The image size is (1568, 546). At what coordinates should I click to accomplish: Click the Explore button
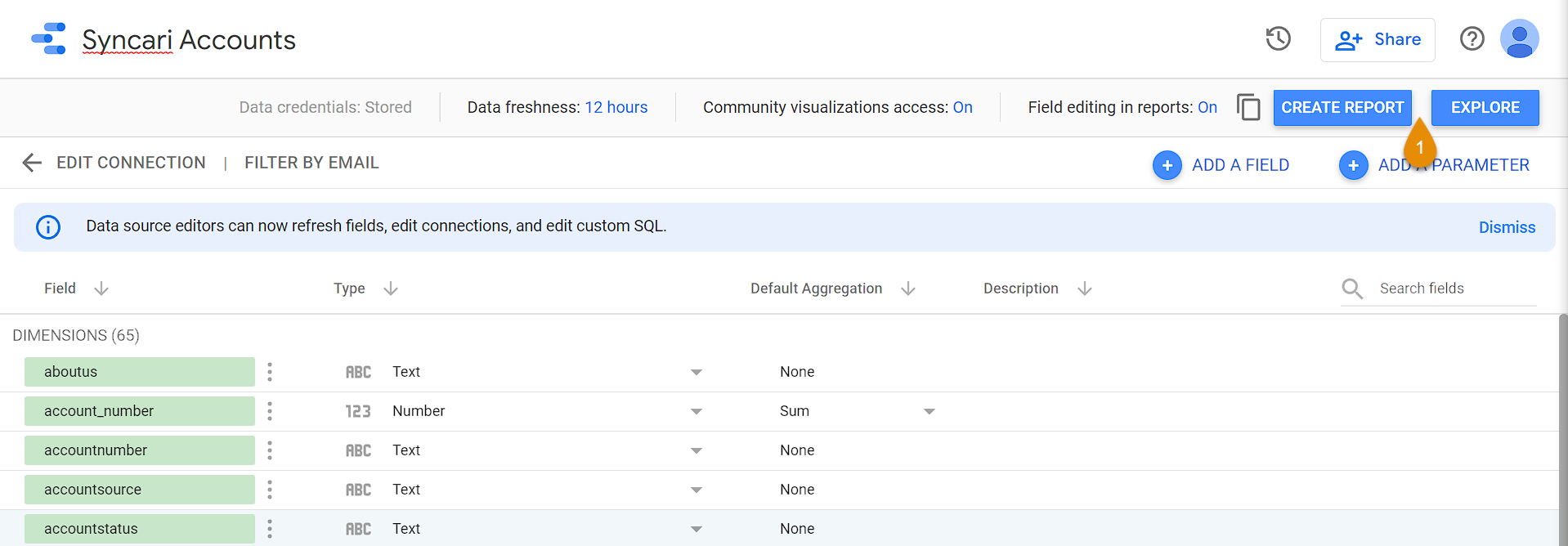[x=1485, y=107]
